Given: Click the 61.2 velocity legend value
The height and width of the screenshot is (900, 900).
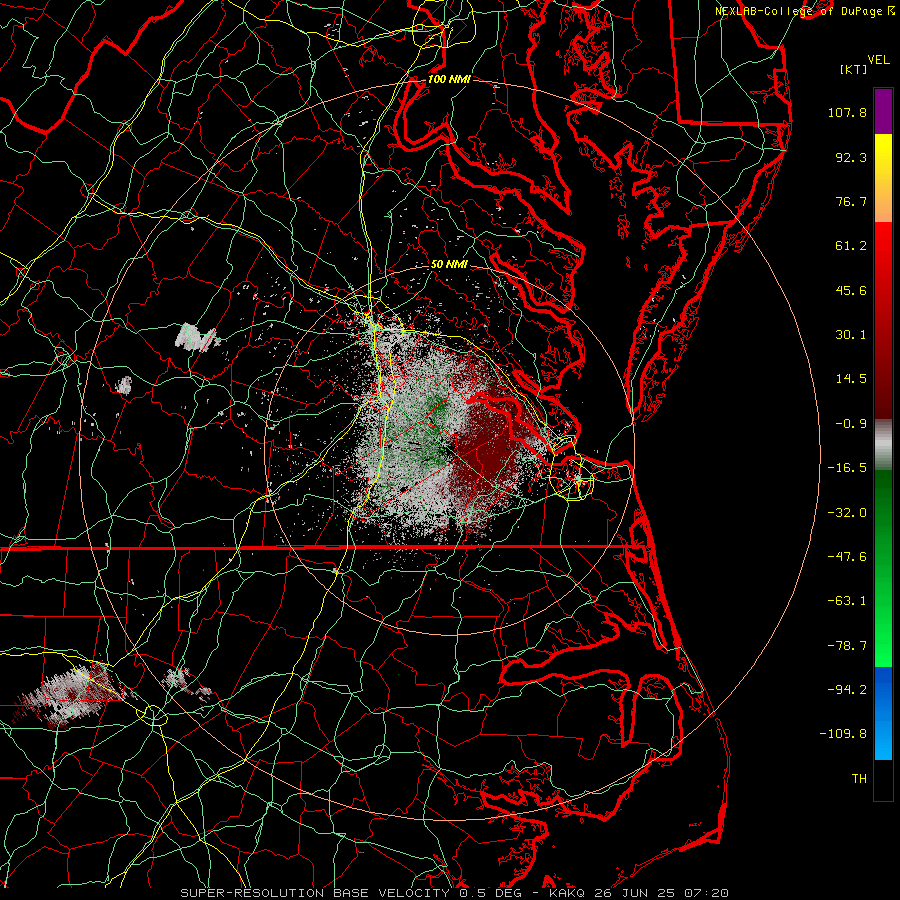Looking at the screenshot, I should (851, 246).
